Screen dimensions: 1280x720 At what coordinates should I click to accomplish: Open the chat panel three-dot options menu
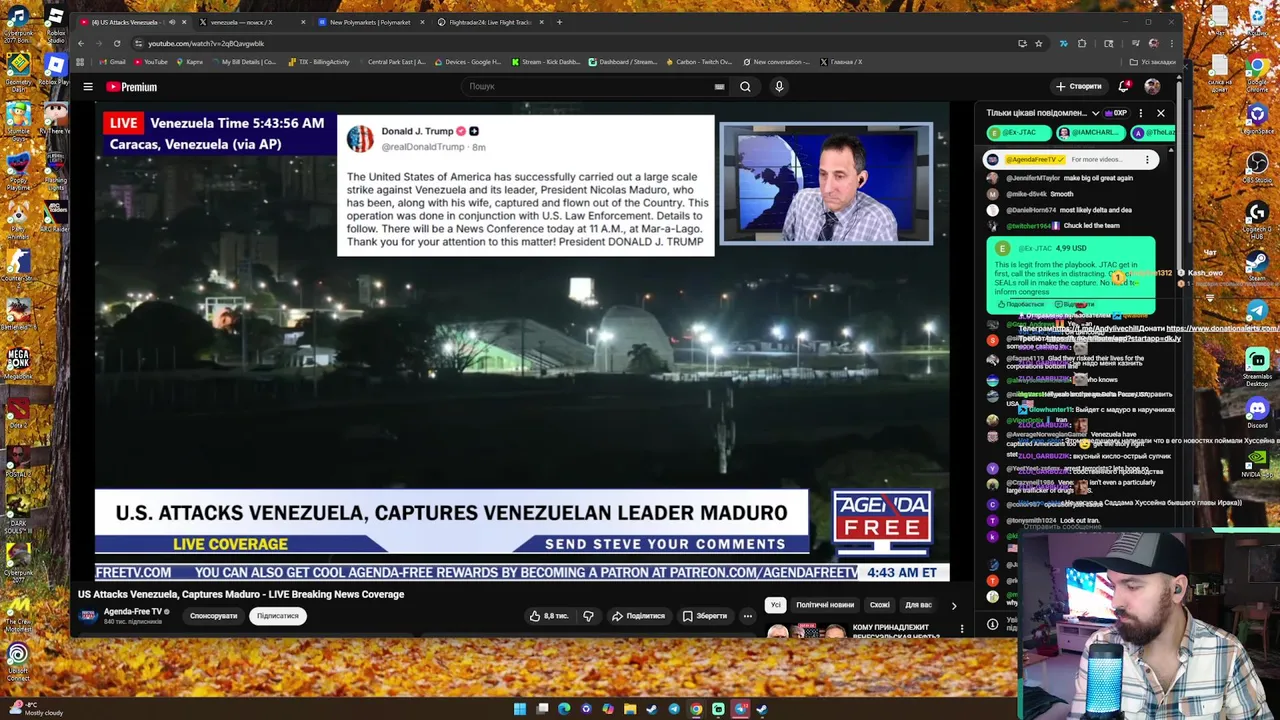1141,113
